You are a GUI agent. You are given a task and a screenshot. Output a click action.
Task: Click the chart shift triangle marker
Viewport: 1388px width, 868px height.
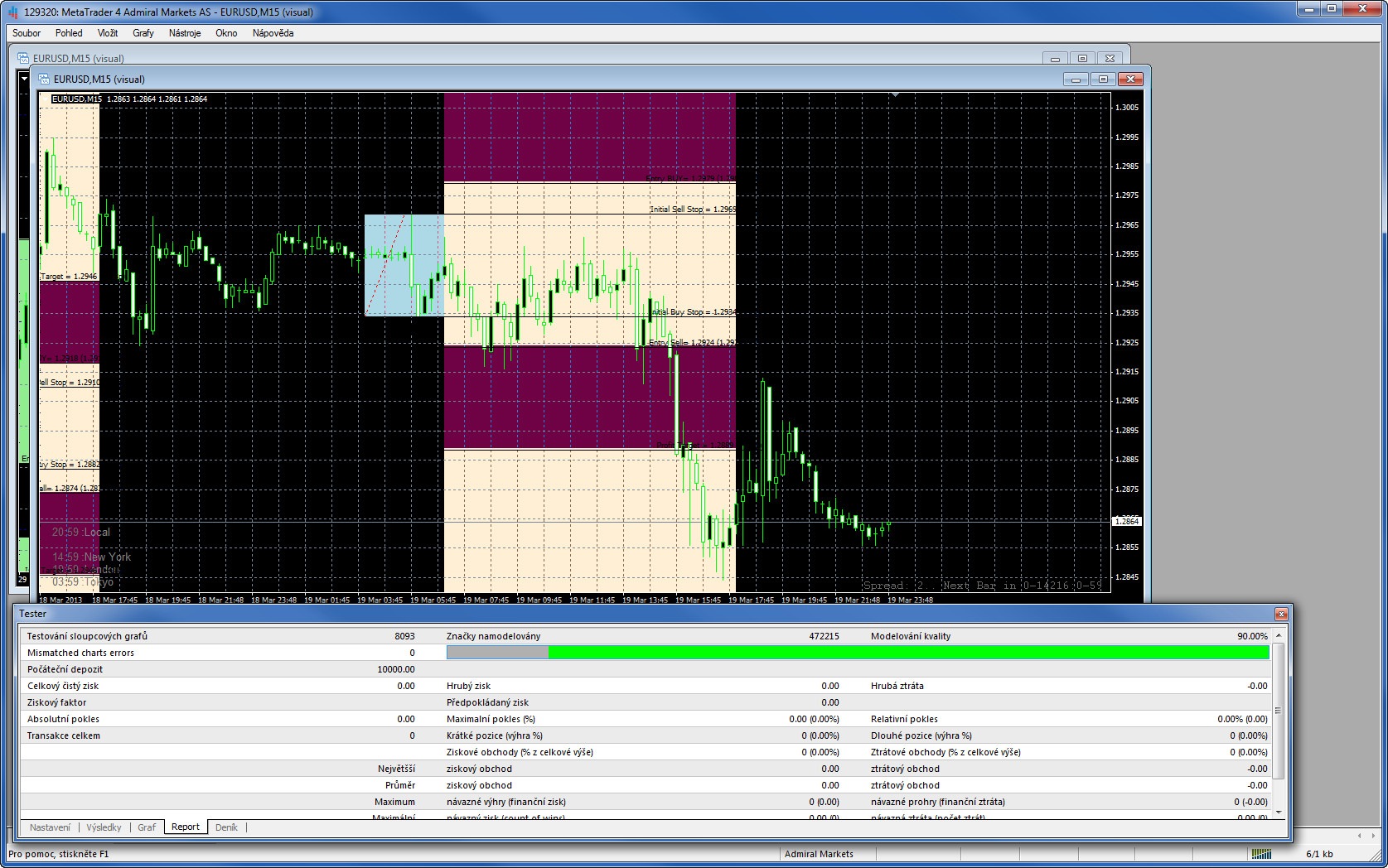(895, 95)
